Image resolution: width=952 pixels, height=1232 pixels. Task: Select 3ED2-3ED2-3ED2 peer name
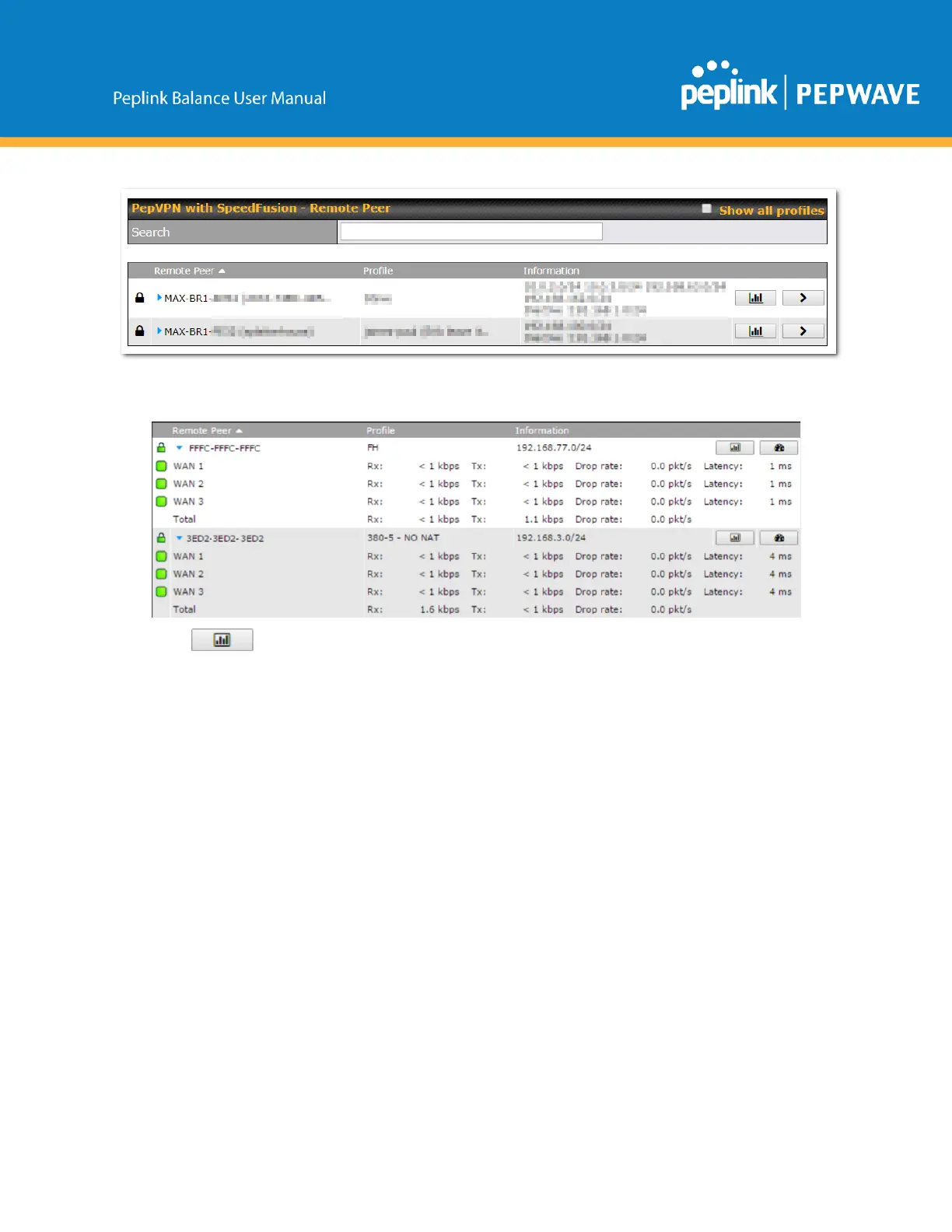pyautogui.click(x=225, y=538)
